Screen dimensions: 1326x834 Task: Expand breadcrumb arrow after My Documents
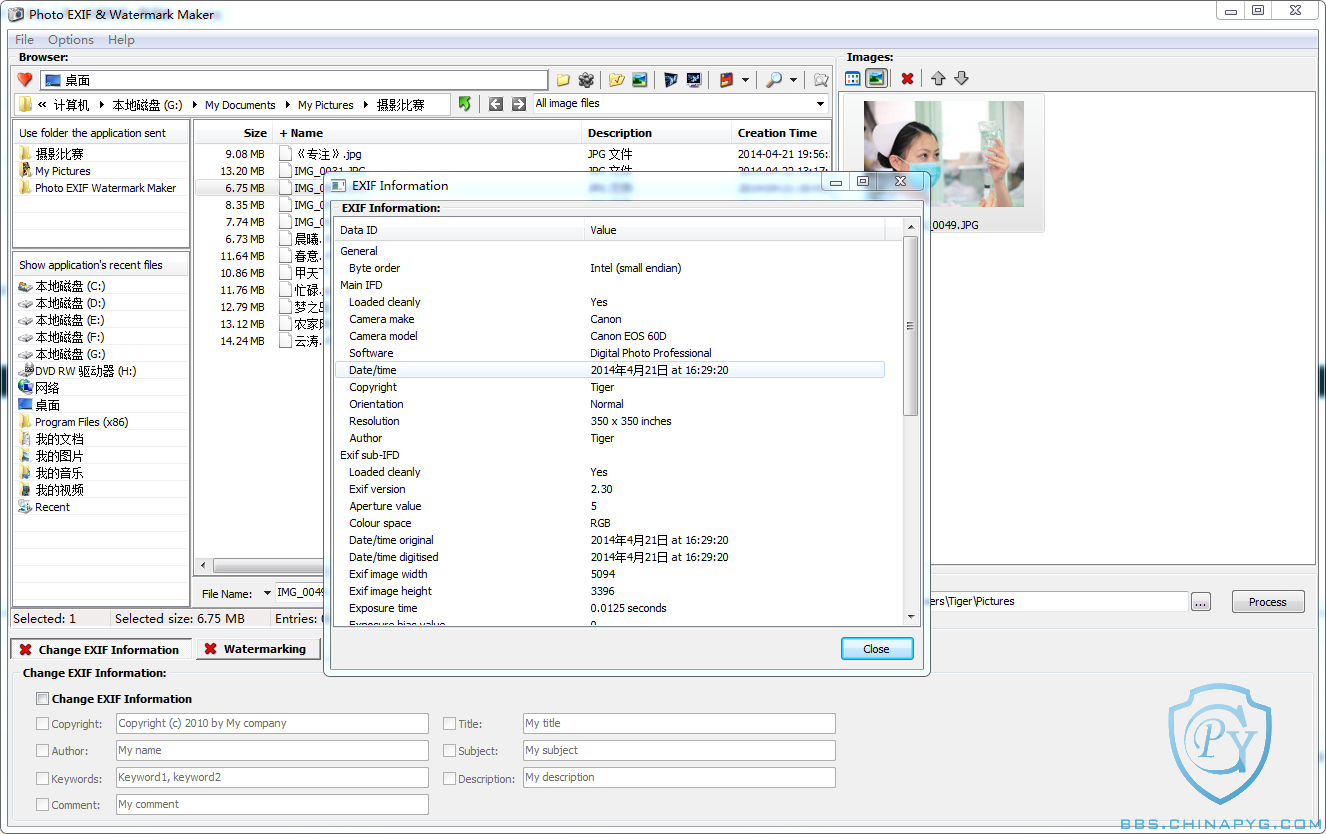(287, 105)
